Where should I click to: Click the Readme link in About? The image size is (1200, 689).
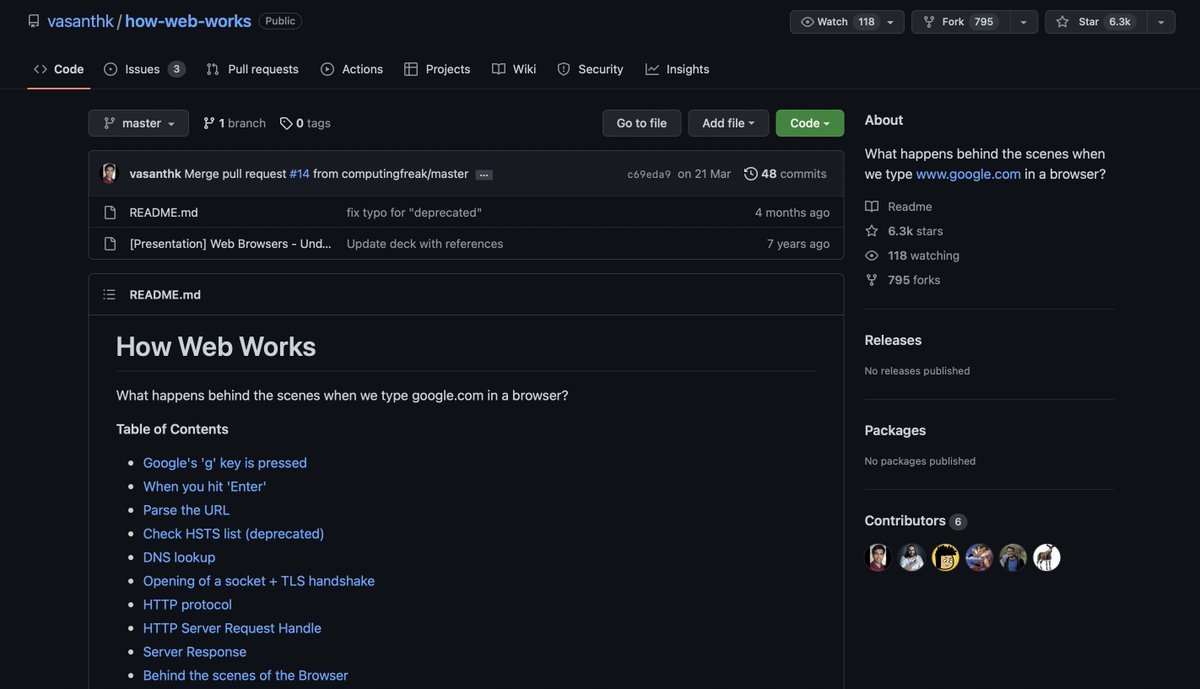pos(899,206)
